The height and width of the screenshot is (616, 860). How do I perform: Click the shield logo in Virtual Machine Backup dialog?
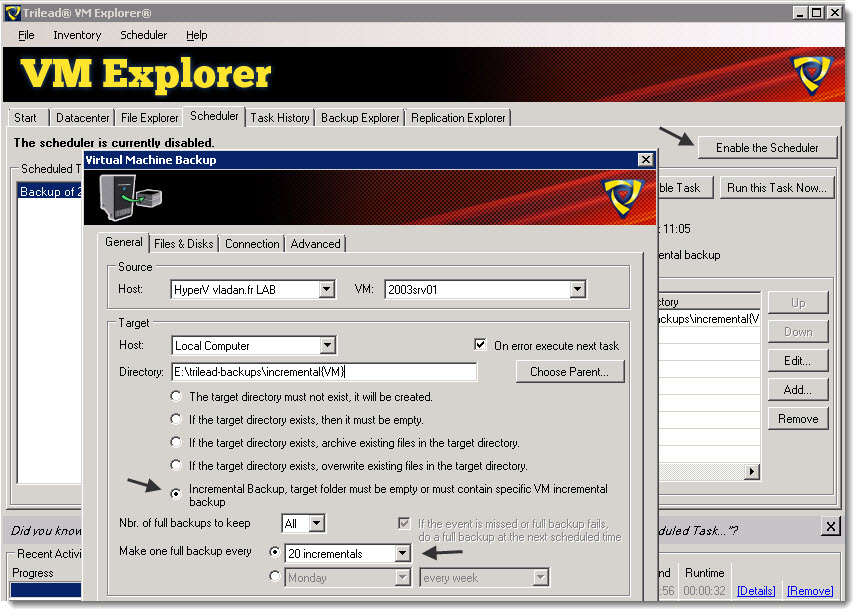pyautogui.click(x=623, y=197)
